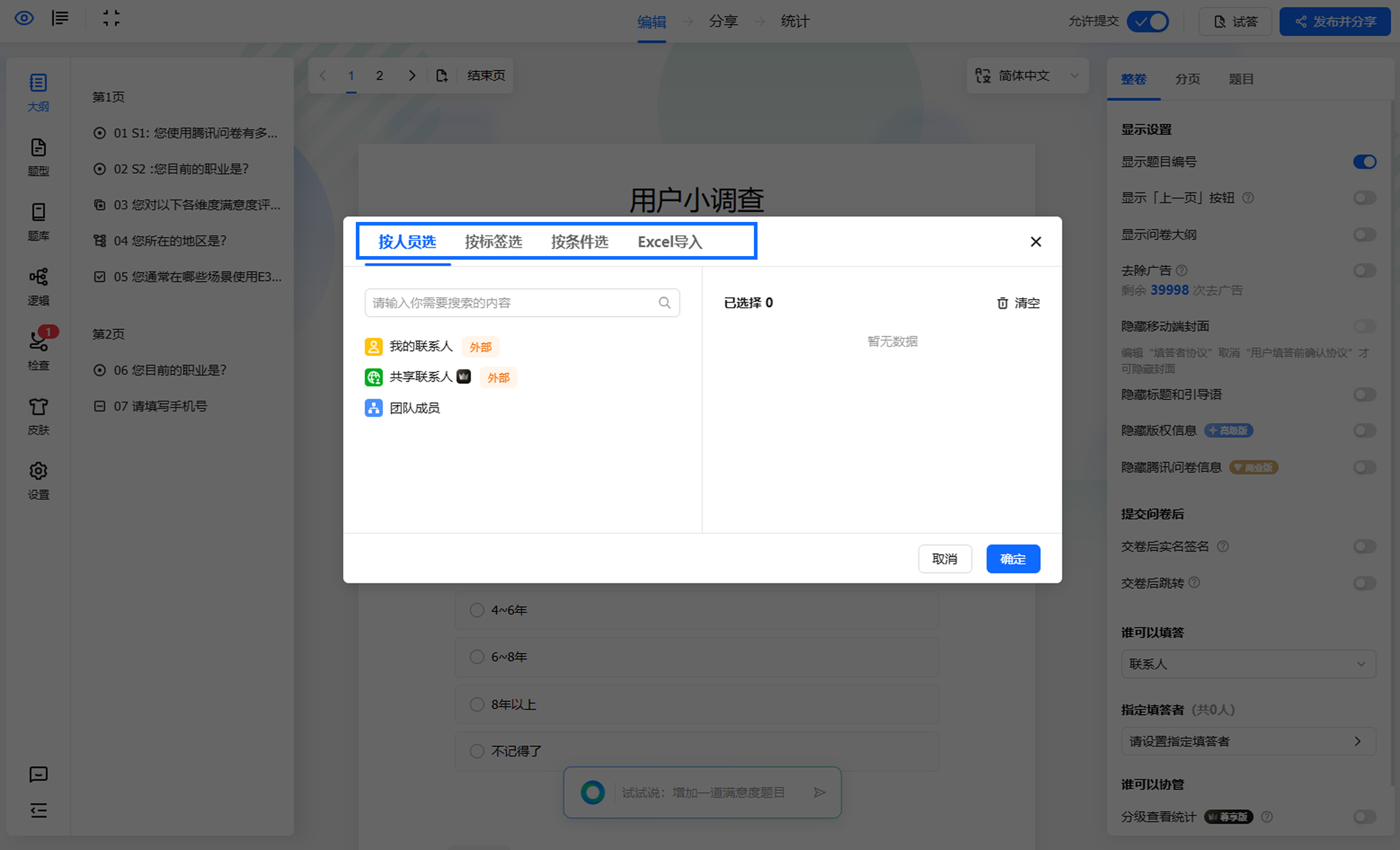This screenshot has width=1400, height=850.
Task: Select the 4~6年 radio option
Action: [477, 610]
